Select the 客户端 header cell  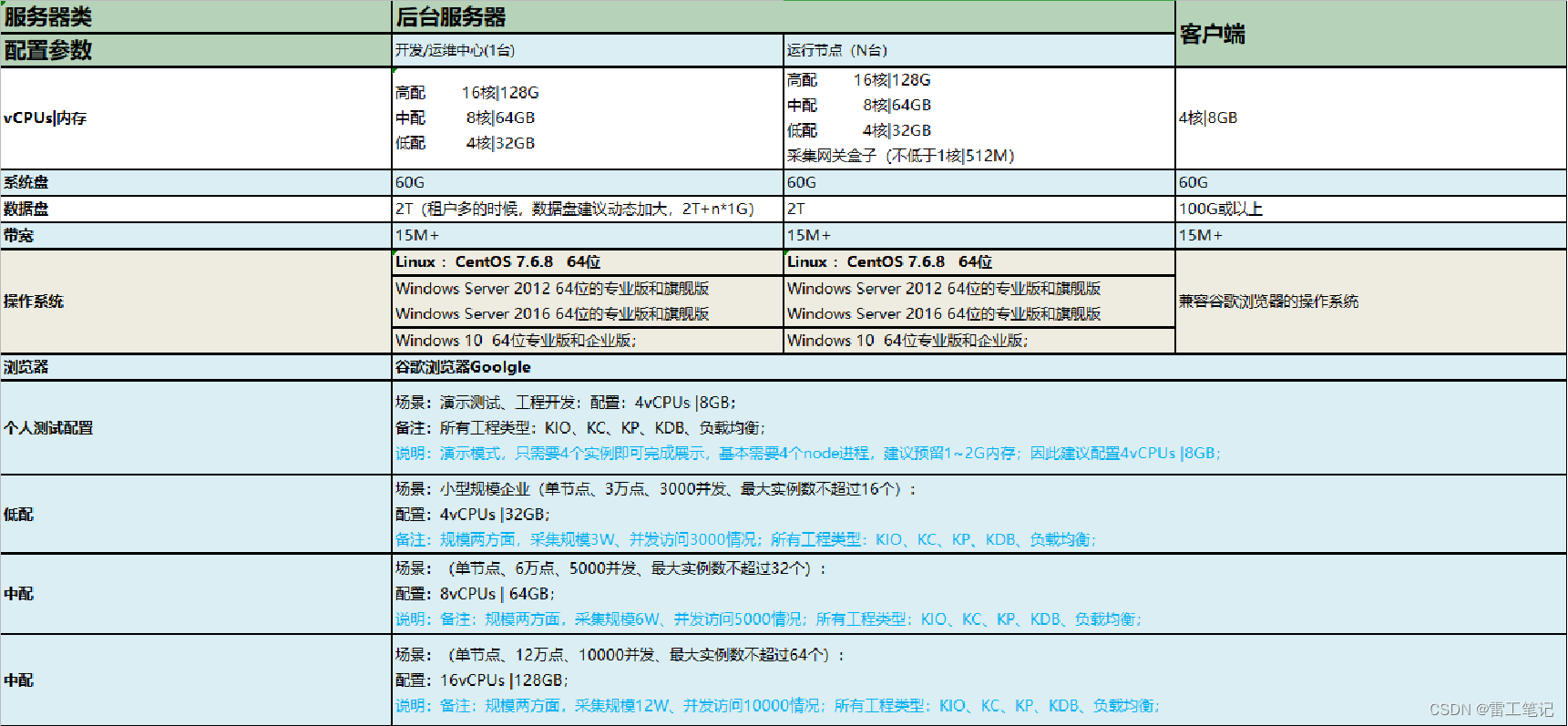[1371, 34]
